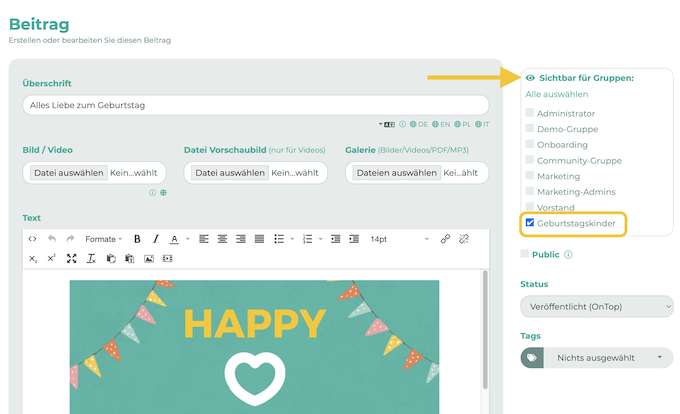680x414 pixels.
Task: Click the info icon next to Public
Action: (x=568, y=254)
